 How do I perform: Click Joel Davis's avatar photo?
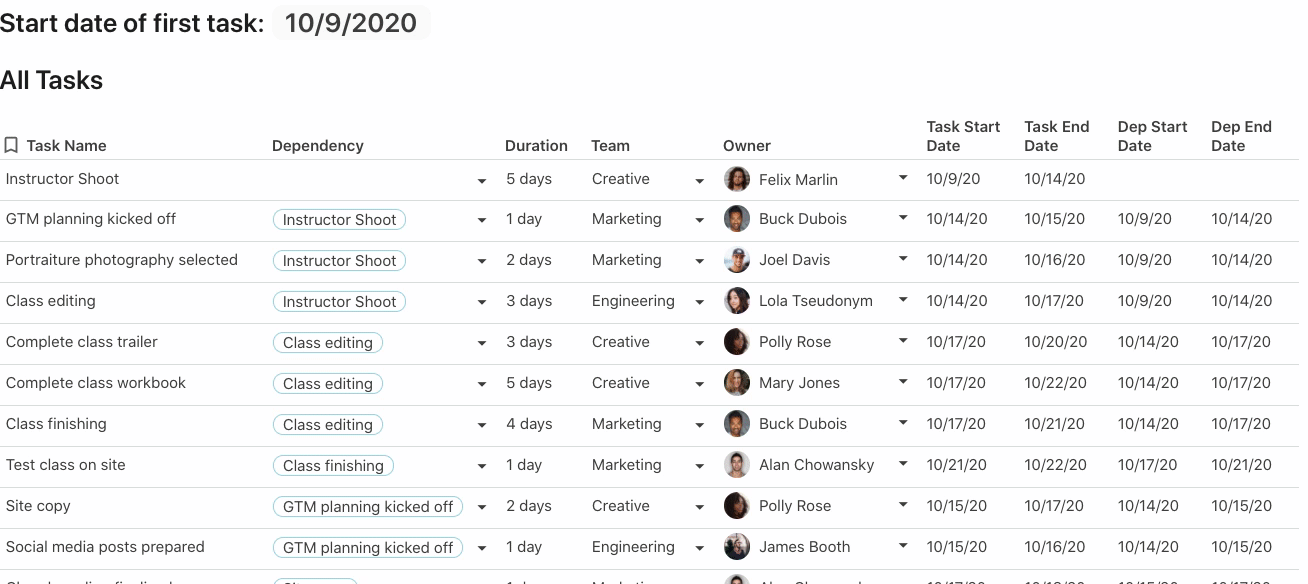pos(737,260)
